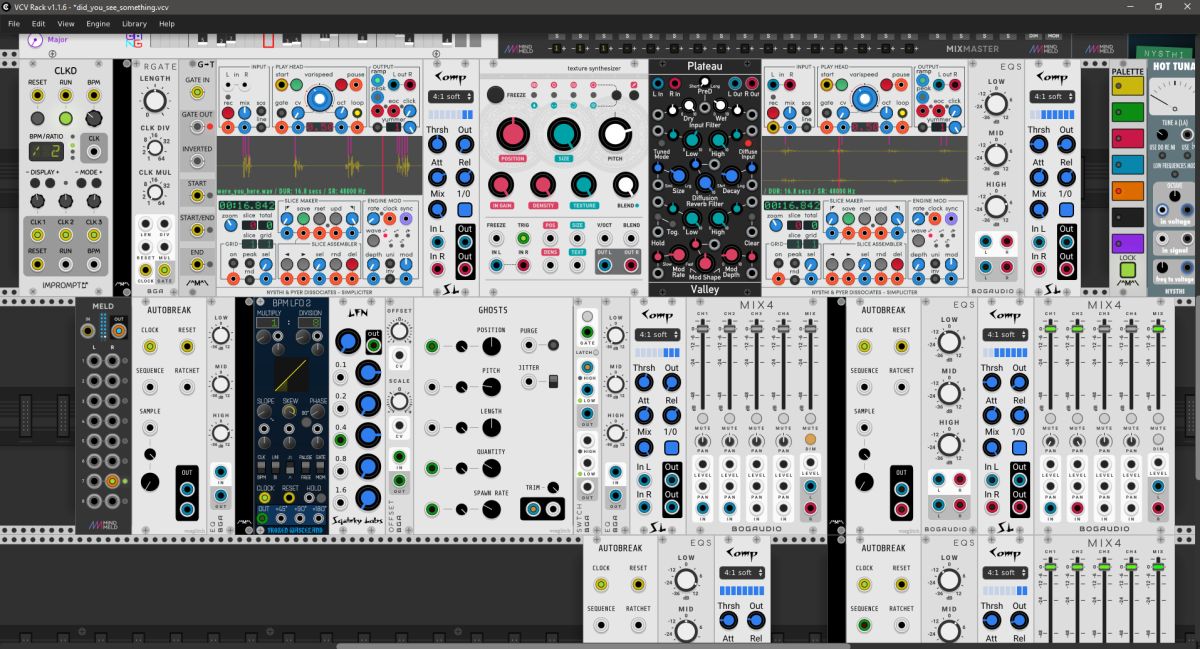The height and width of the screenshot is (649, 1200).
Task: Click the JITTER jack on GHOSTS
Action: click(528, 381)
